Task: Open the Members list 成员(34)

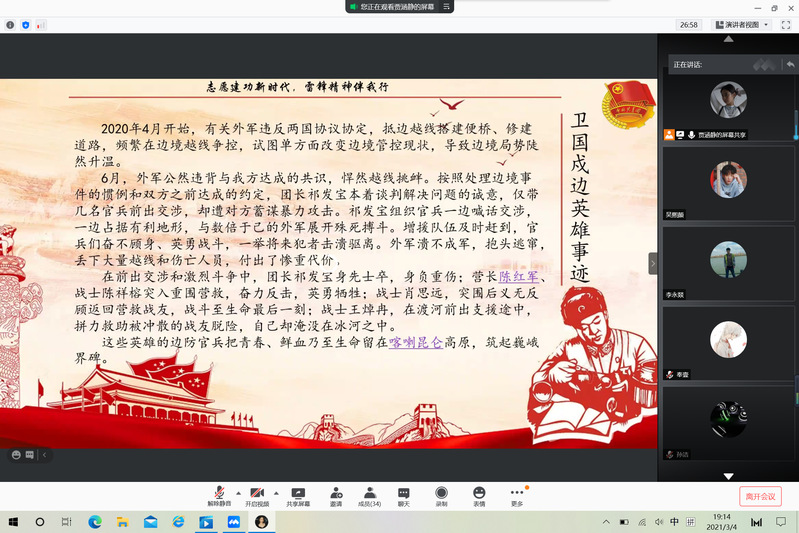Action: (x=369, y=494)
